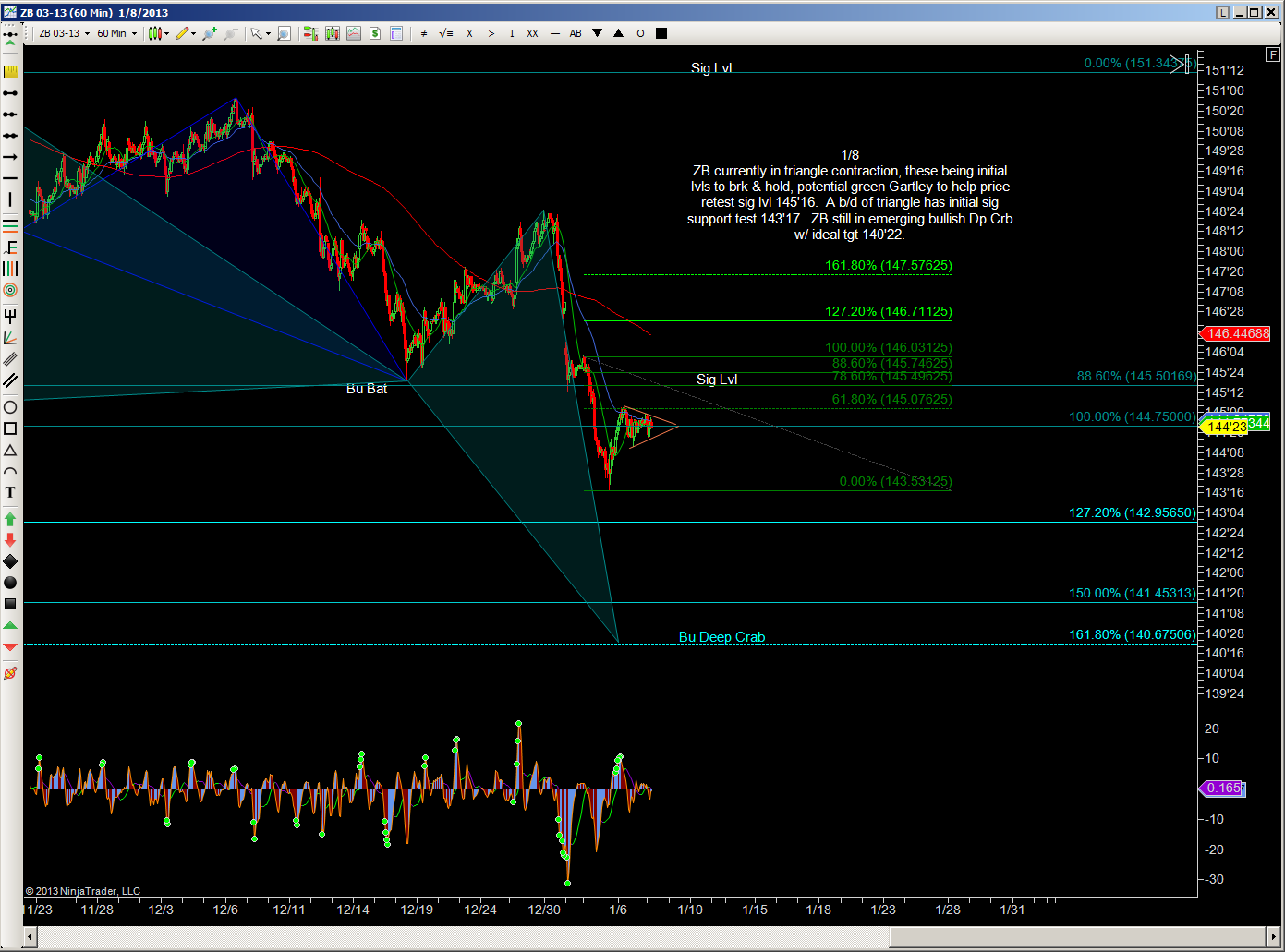Viewport: 1285px width, 952px height.
Task: Open the ZB 03-13 instrument dropdown
Action: 64,33
